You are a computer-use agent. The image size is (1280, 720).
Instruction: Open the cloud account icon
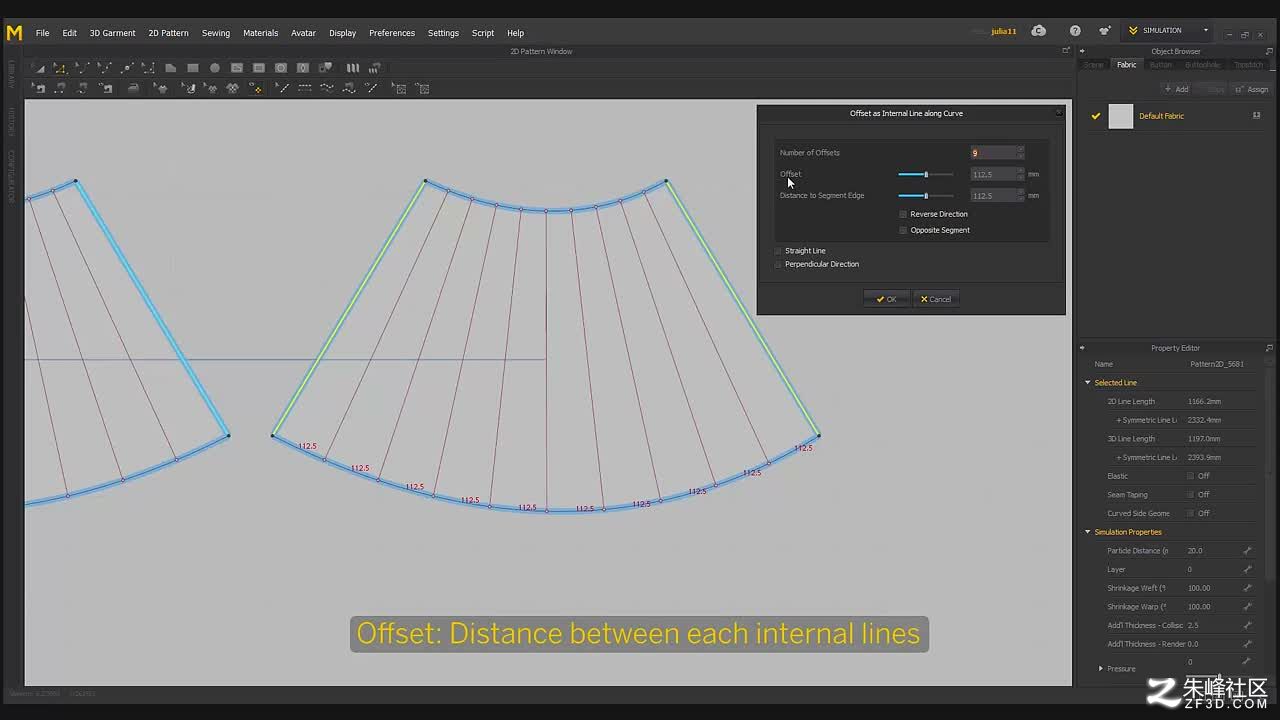coord(1039,31)
